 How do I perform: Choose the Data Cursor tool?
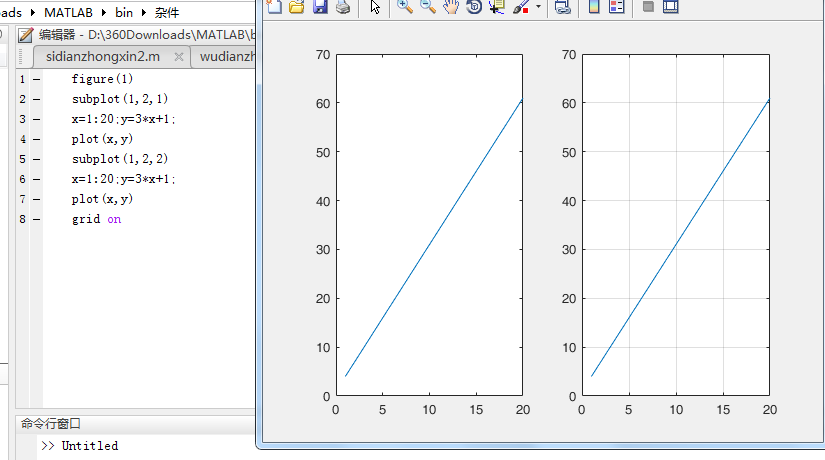pos(497,7)
